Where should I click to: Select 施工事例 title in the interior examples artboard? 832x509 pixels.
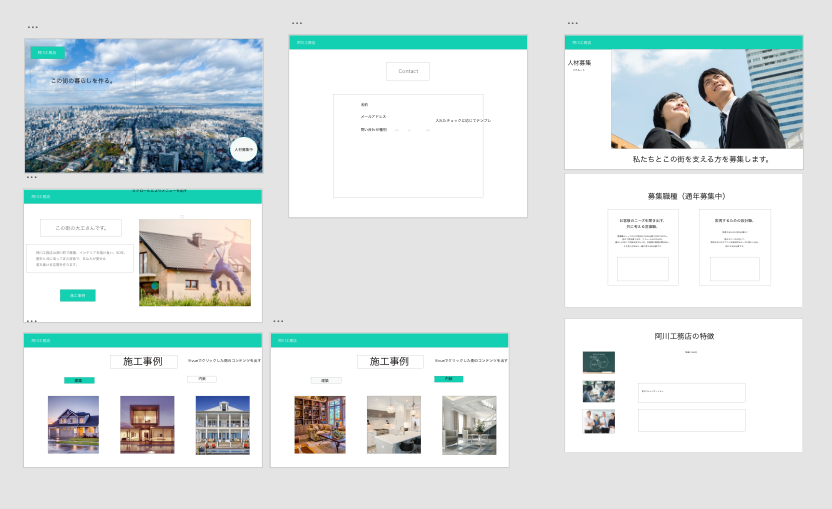[389, 361]
